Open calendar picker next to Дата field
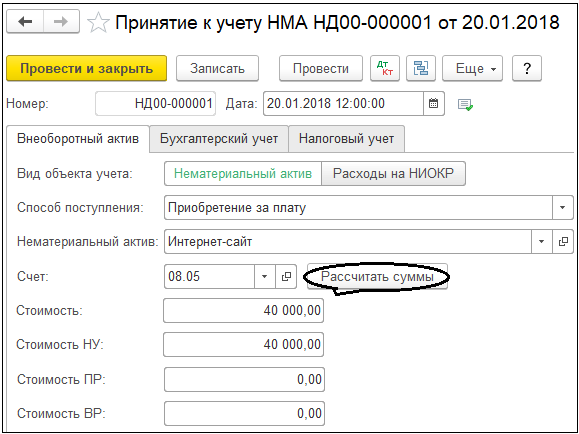579x434 pixels. coord(434,103)
